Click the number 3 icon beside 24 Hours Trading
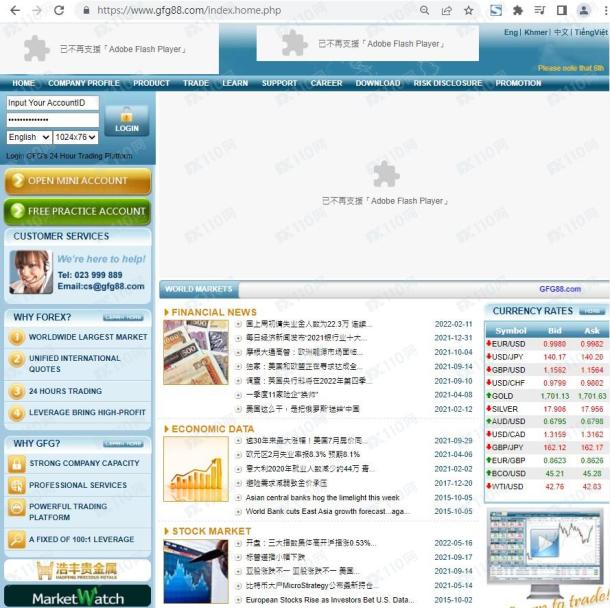The image size is (610, 608). click(17, 391)
